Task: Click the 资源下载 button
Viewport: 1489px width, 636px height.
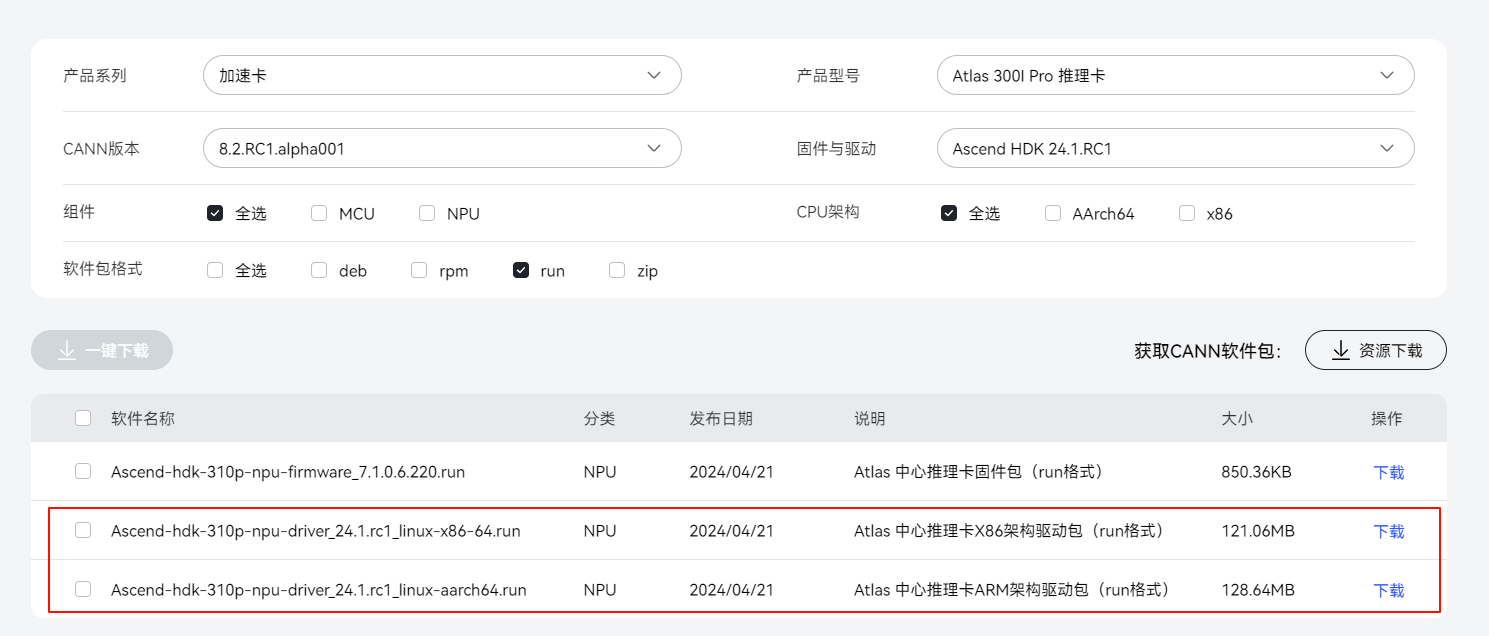Action: 1376,350
